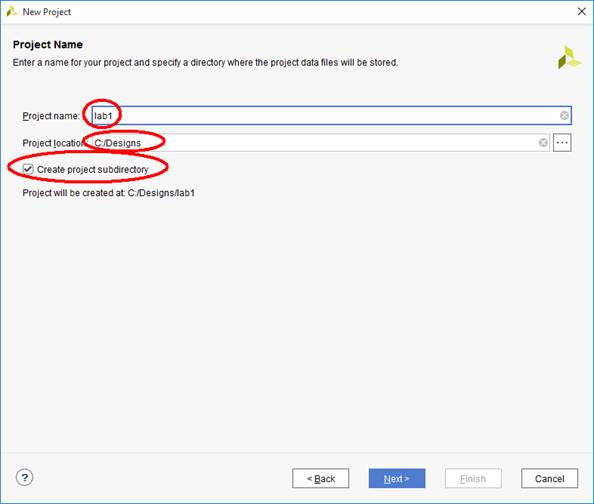Clear the Project name field using its X icon
The image size is (594, 504).
tap(564, 116)
